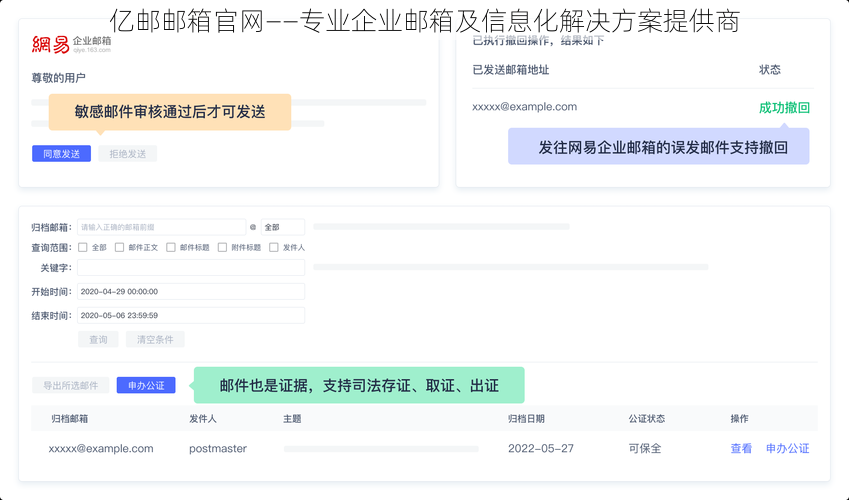This screenshot has height=500, width=849.
Task: Click the 操作 column header
Action: tap(739, 419)
